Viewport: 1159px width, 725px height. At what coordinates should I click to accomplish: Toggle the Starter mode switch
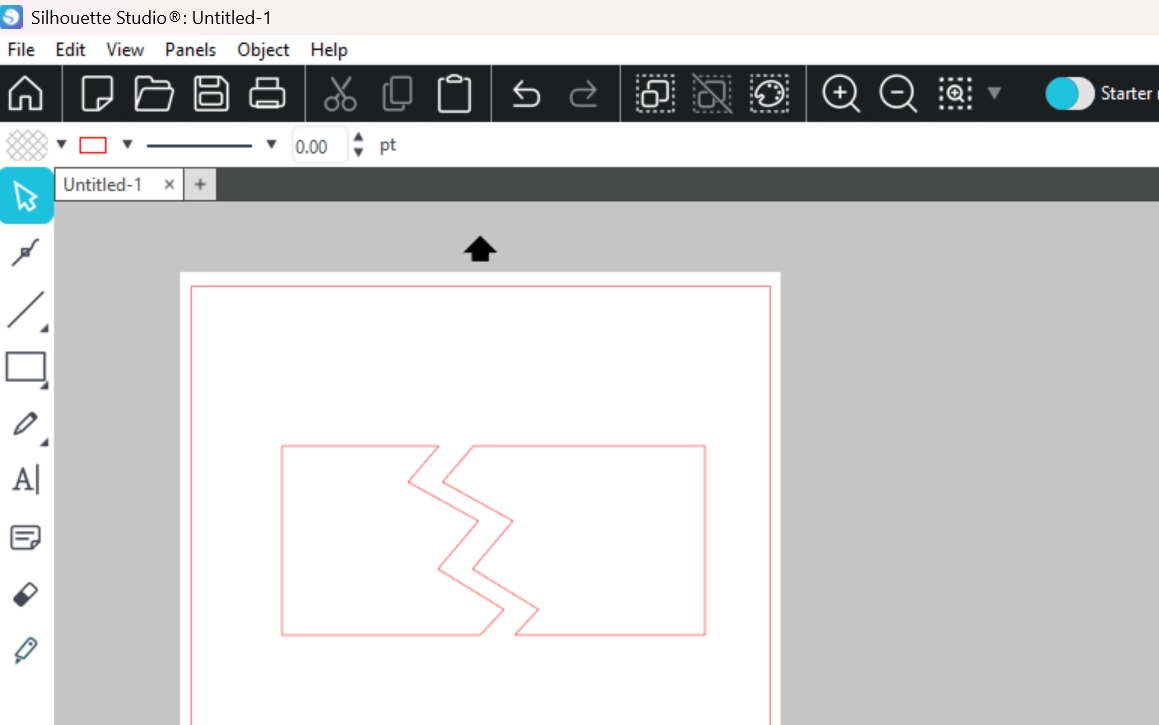pos(1069,93)
